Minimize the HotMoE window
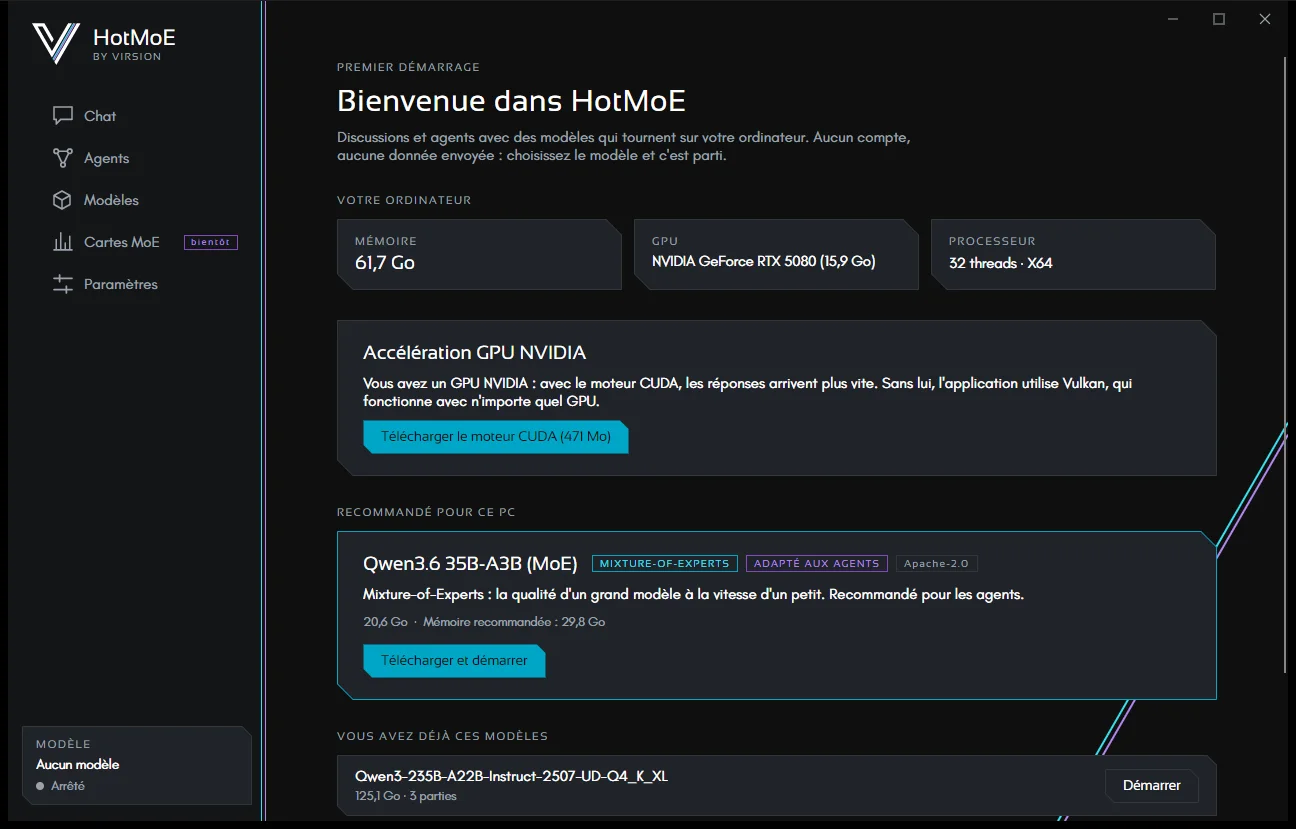The width and height of the screenshot is (1296, 829). point(1173,19)
